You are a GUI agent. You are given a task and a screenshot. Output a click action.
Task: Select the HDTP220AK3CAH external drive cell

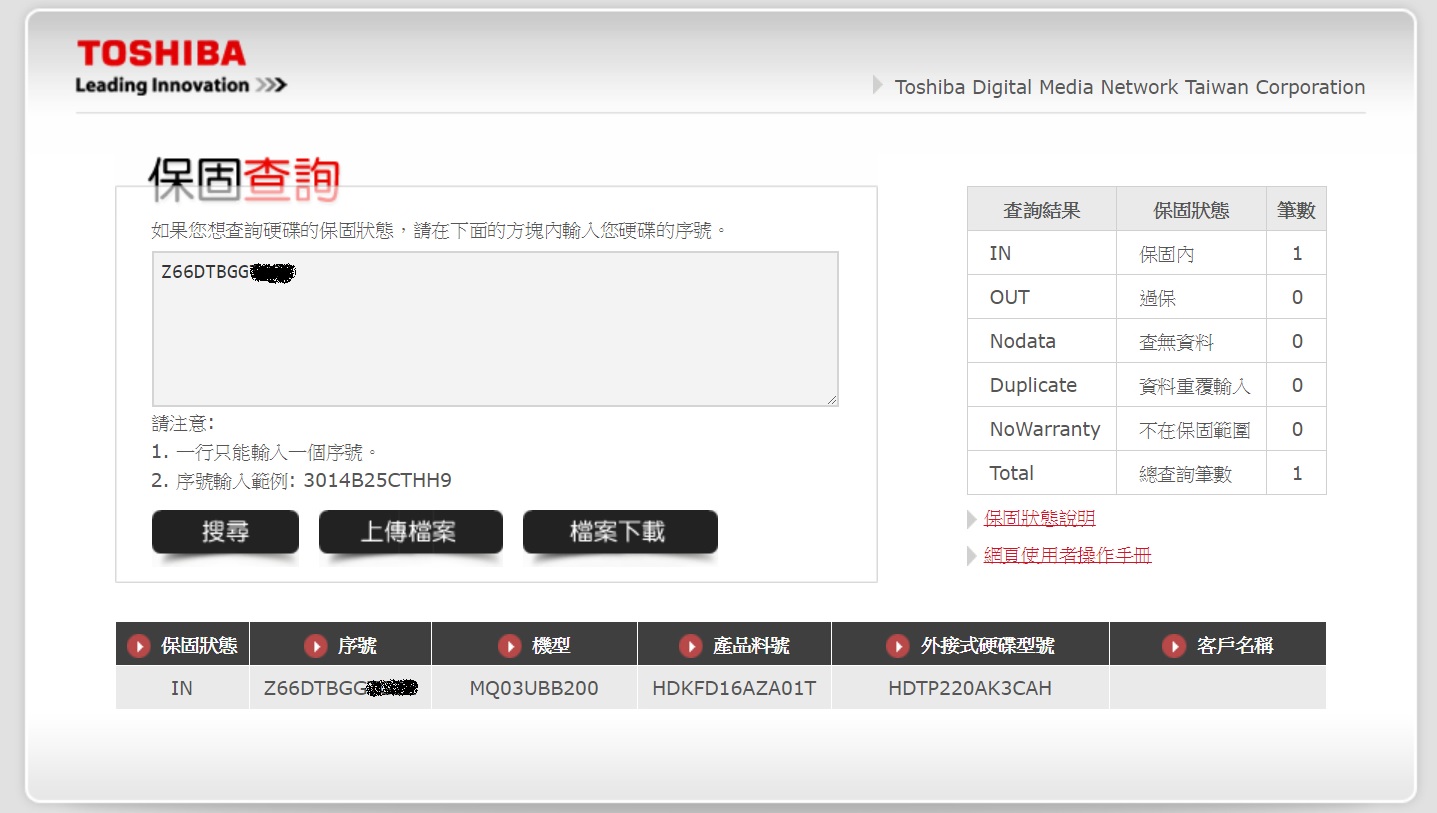pyautogui.click(x=970, y=688)
